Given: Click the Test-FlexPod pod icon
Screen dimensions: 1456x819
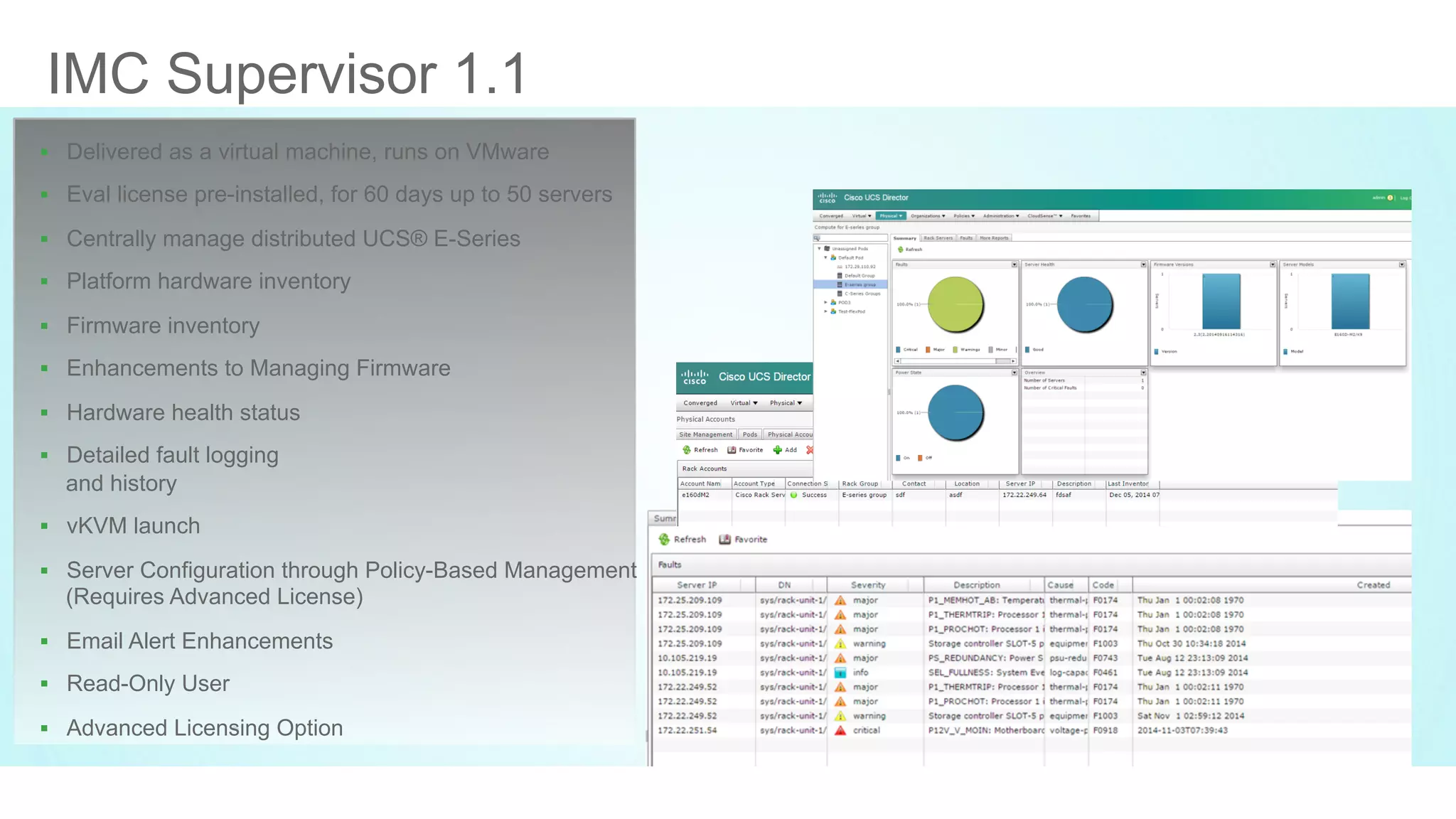Looking at the screenshot, I should (x=833, y=311).
